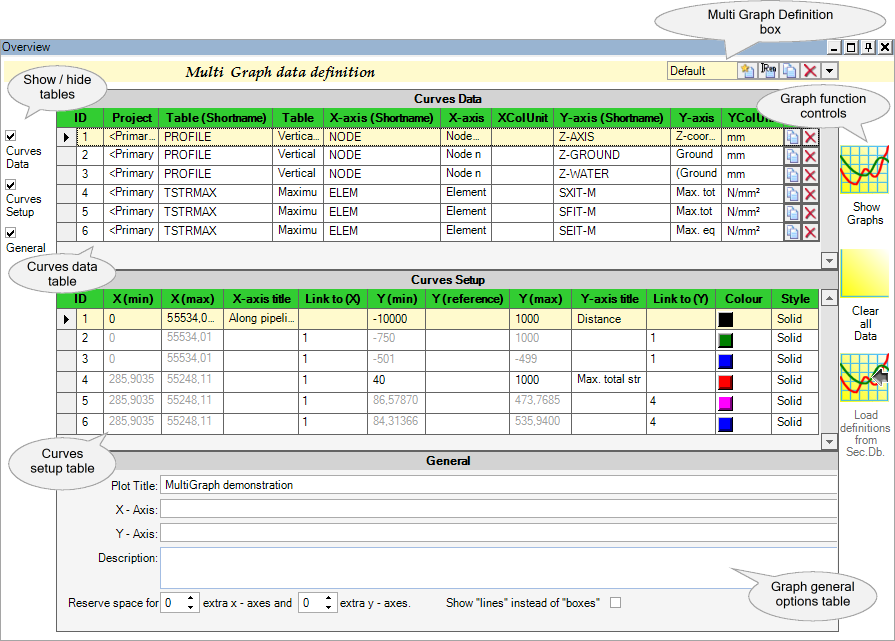Toggle the Curves Setup table checkbox
The width and height of the screenshot is (895, 641).
point(11,184)
